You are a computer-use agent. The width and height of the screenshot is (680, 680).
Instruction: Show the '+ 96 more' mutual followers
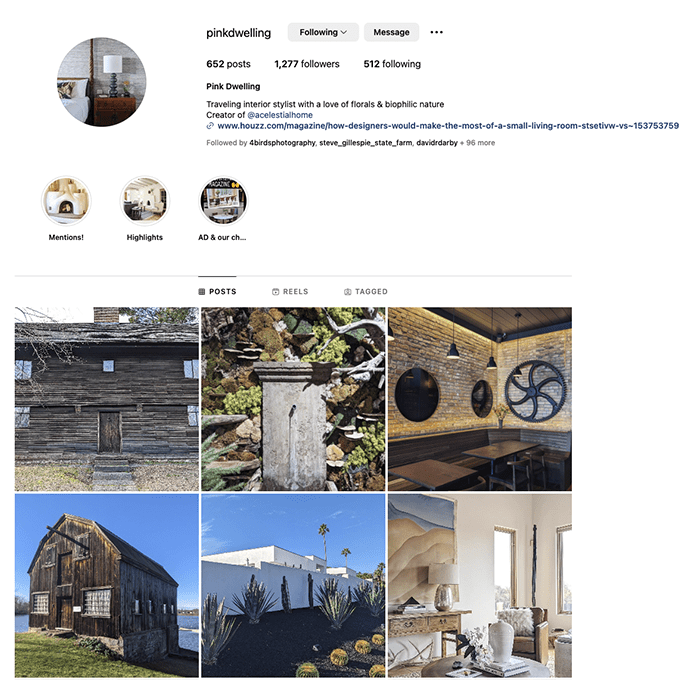(x=477, y=143)
